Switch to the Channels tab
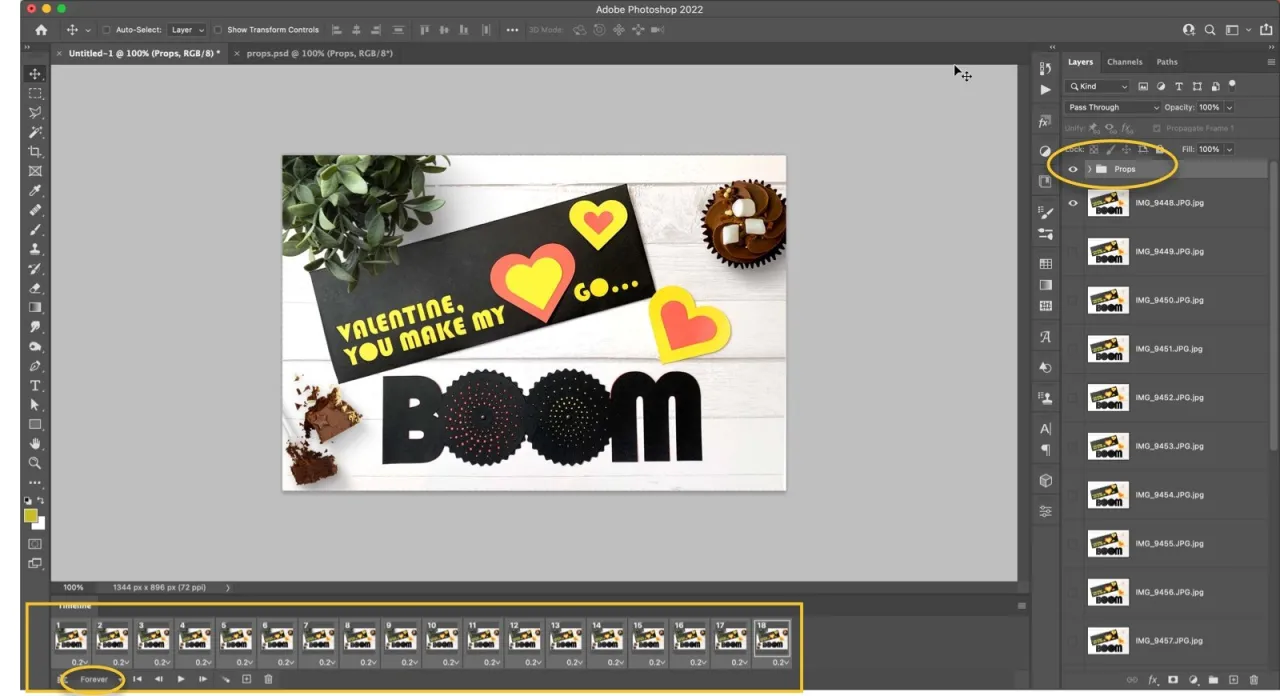The width and height of the screenshot is (1280, 696). (1124, 61)
